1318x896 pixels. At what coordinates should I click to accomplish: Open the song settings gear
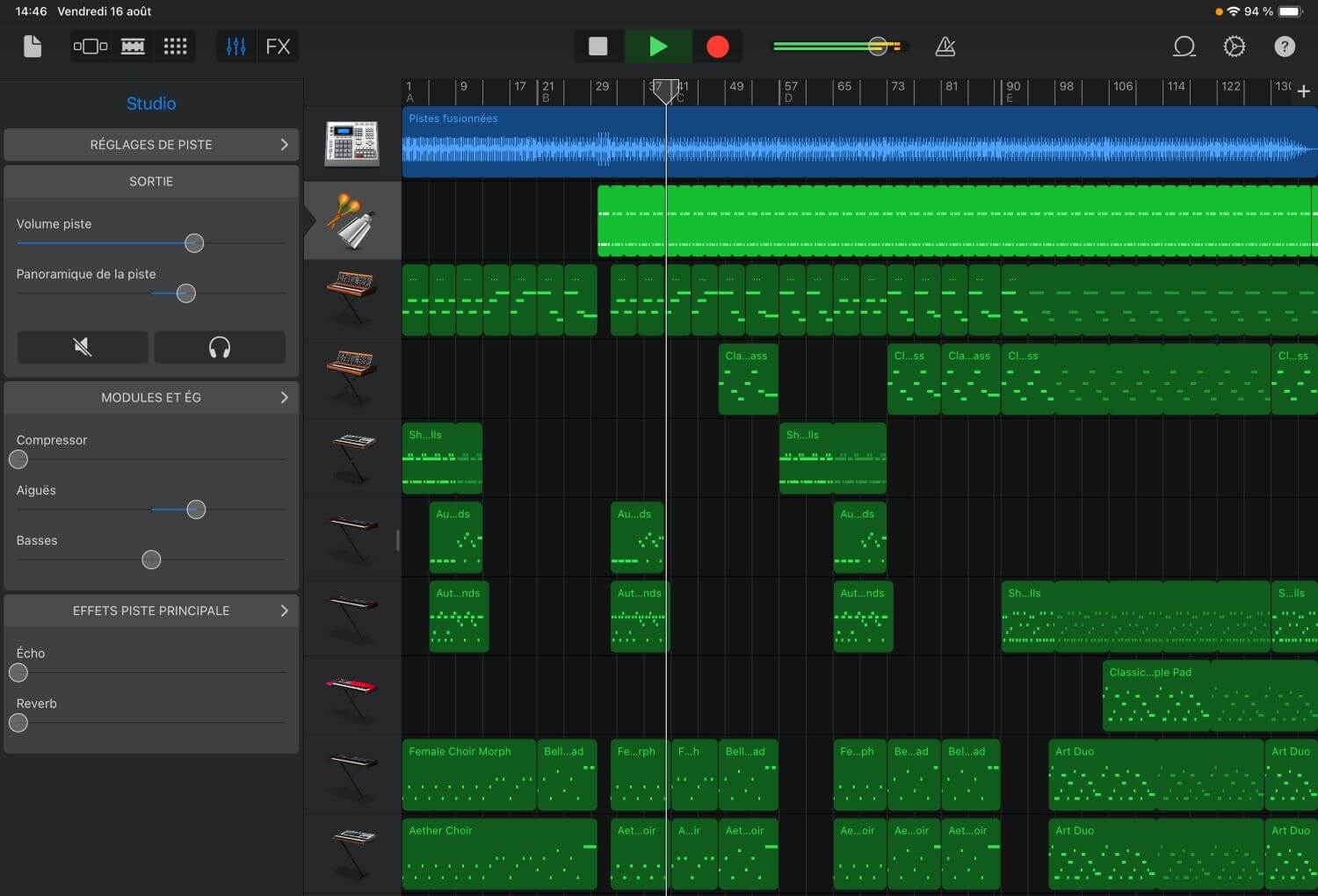[1234, 47]
